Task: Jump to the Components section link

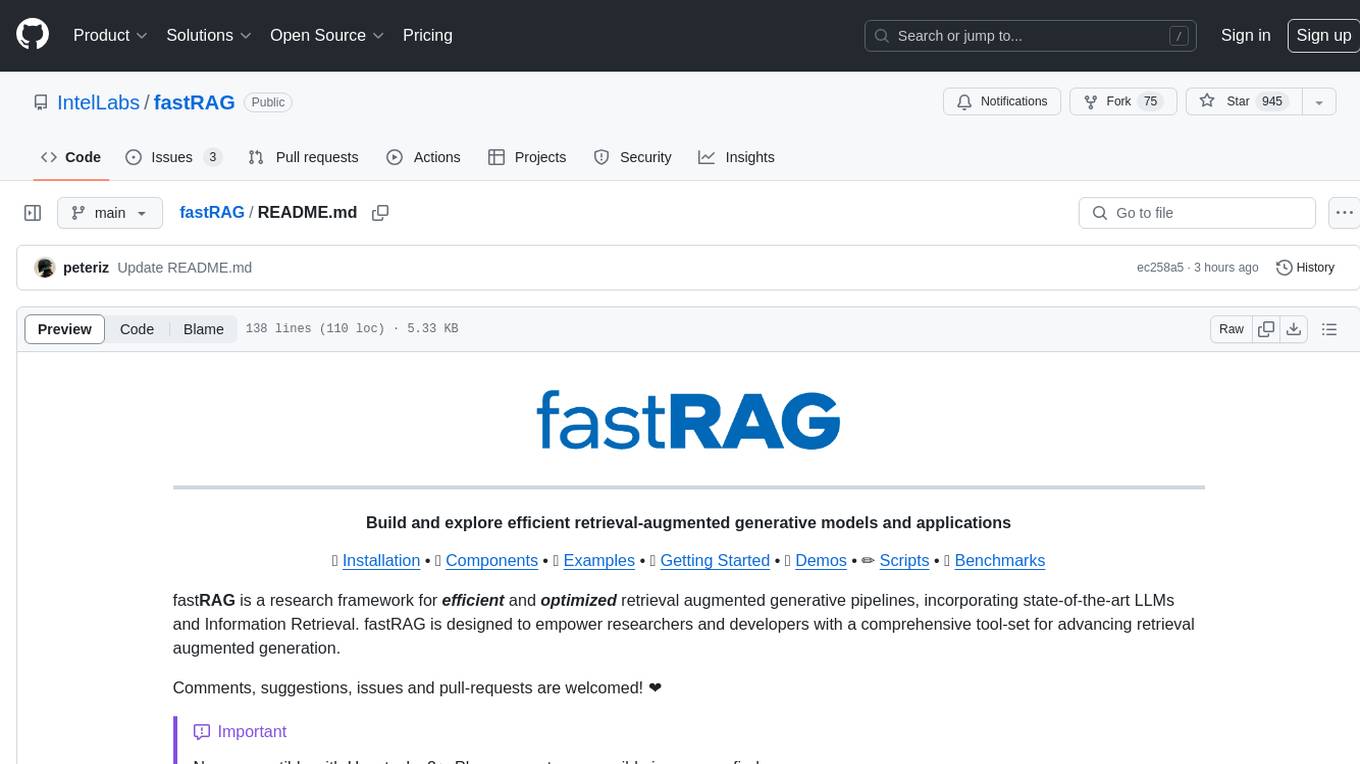Action: pos(492,560)
